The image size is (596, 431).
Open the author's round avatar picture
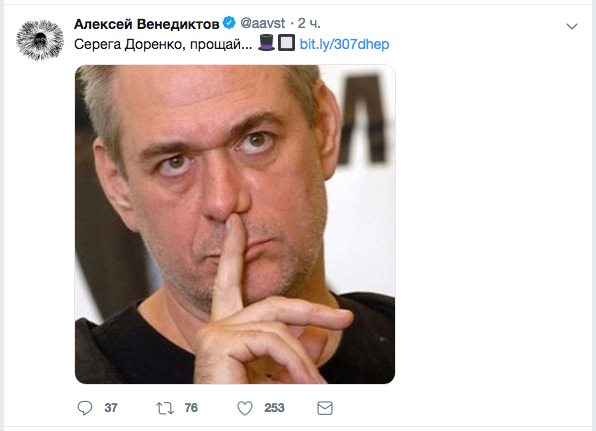point(40,40)
